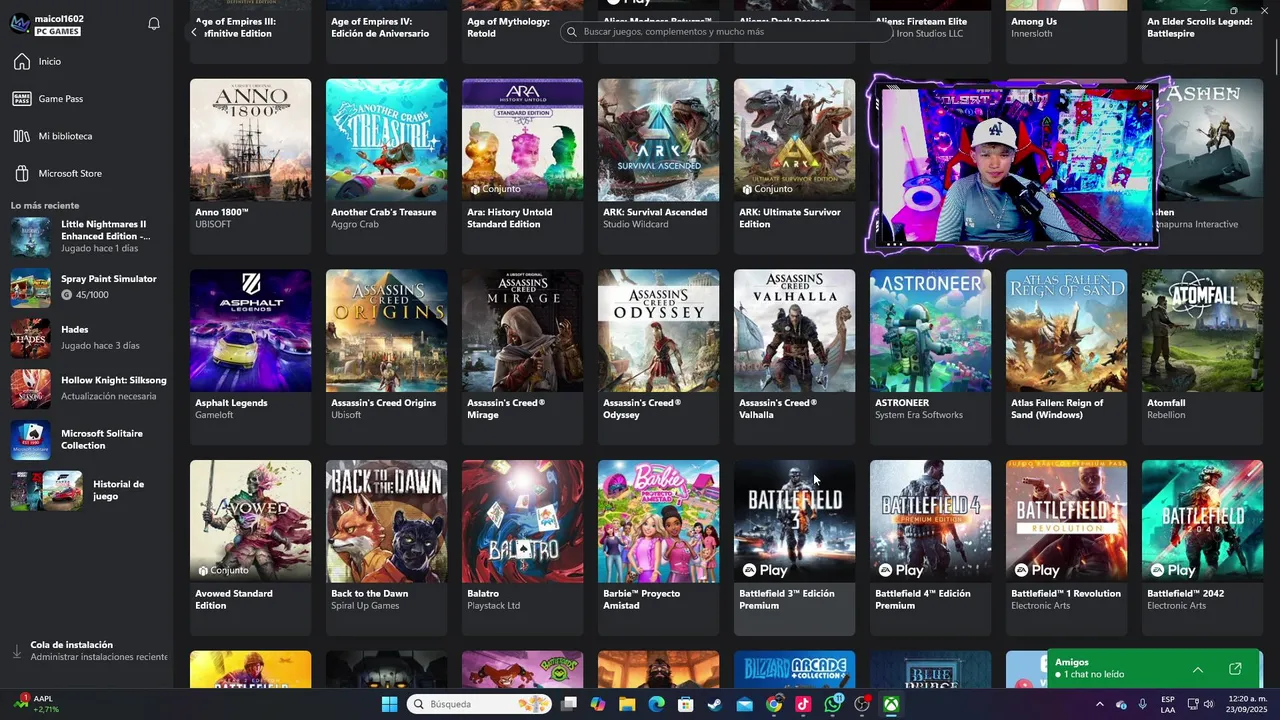
Task: Open Atlas Fallen: Reign of Sand tile
Action: (x=1066, y=357)
